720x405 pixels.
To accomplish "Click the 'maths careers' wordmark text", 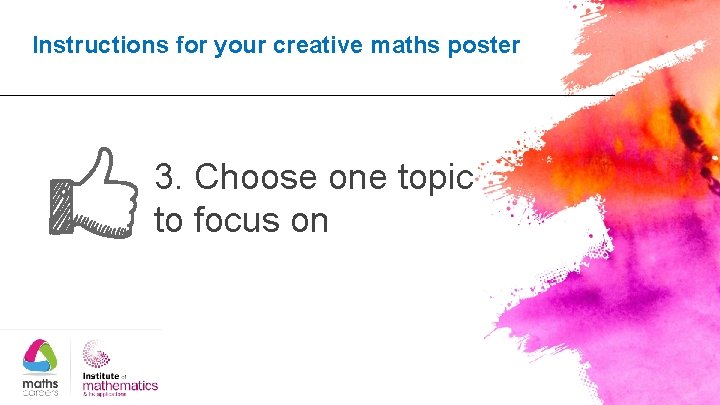I will pyautogui.click(x=40, y=387).
